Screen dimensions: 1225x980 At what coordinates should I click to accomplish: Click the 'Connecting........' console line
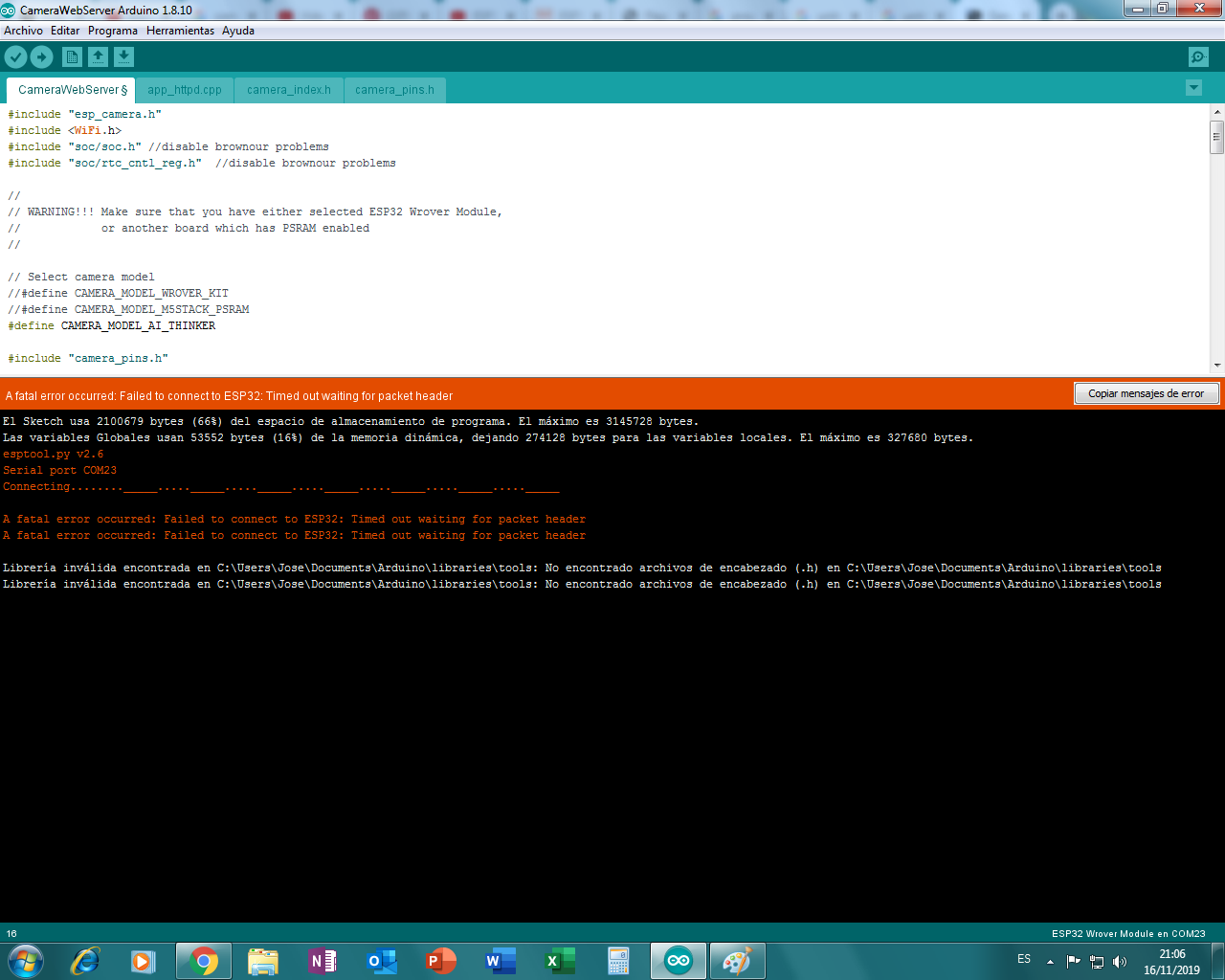[x=280, y=487]
